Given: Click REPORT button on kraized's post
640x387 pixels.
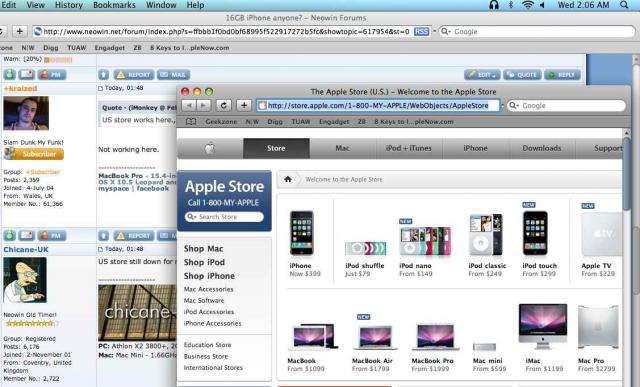Looking at the screenshot, I should coord(134,75).
